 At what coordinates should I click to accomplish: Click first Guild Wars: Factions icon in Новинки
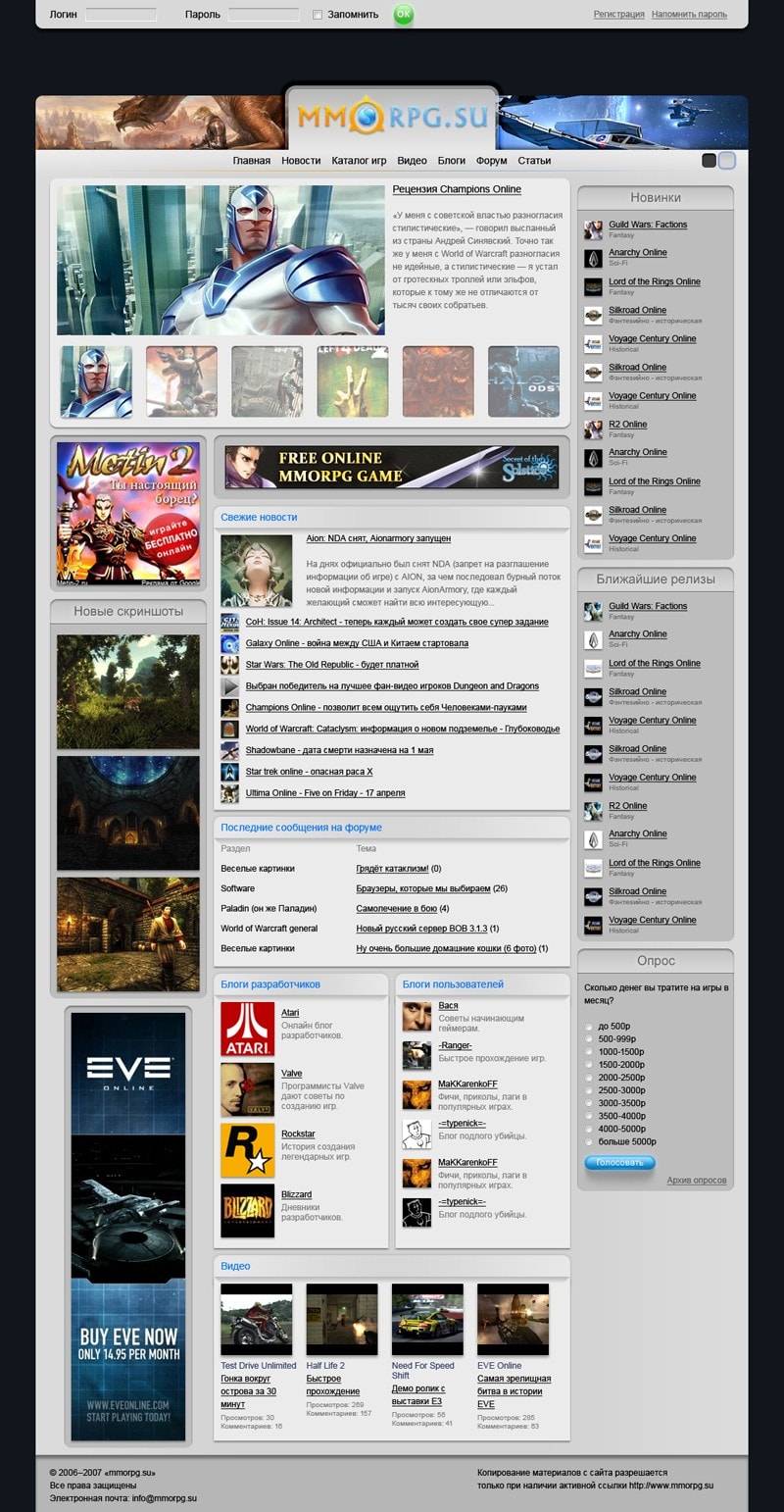coord(594,230)
